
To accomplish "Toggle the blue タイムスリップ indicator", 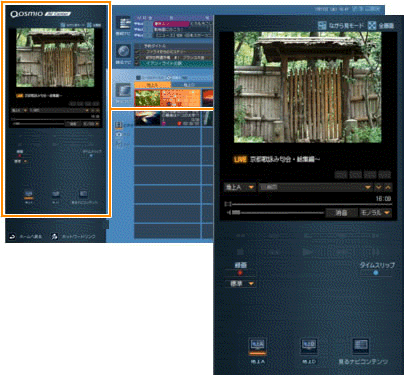I will (376, 273).
